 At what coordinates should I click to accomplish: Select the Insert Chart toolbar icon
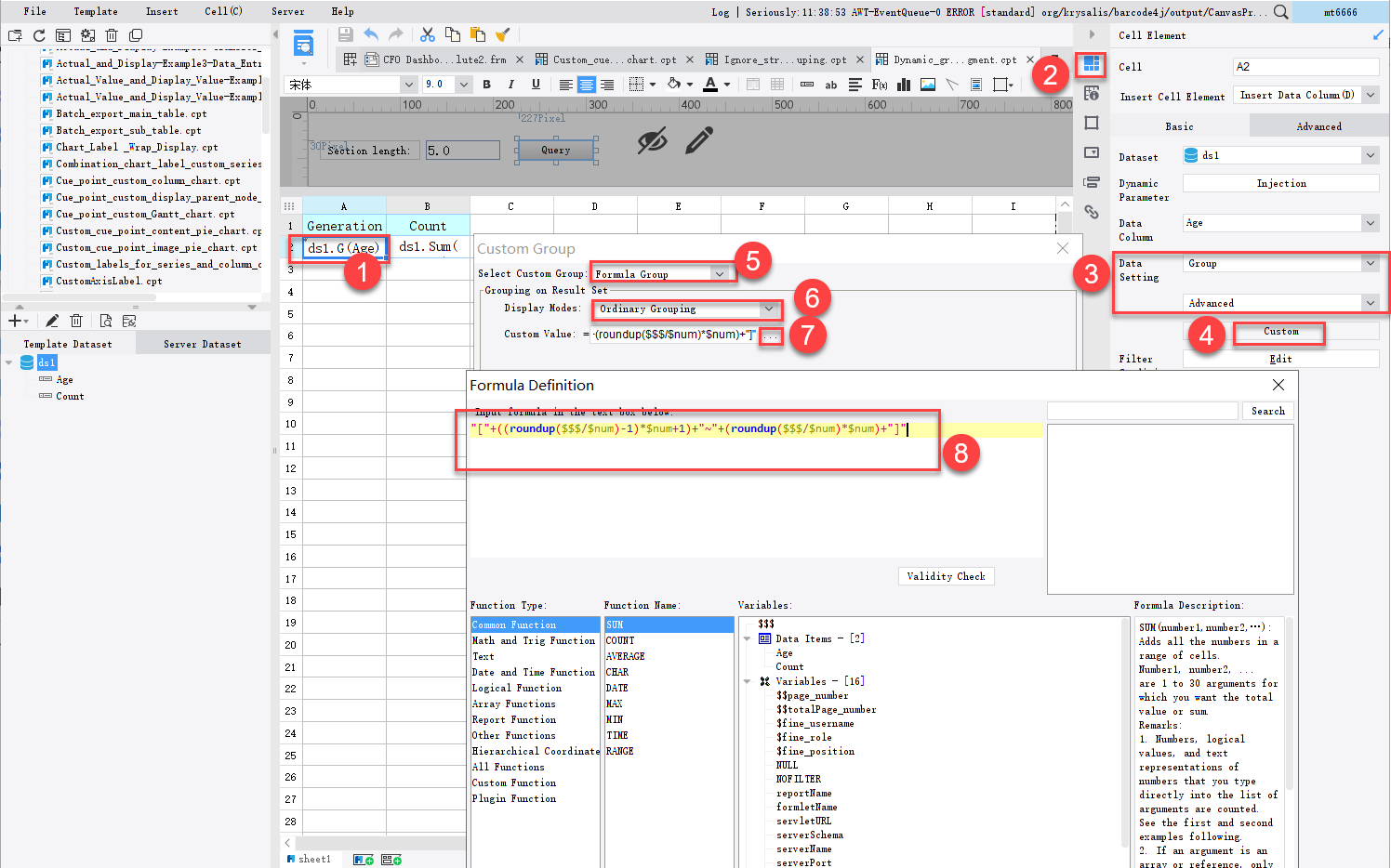(903, 85)
